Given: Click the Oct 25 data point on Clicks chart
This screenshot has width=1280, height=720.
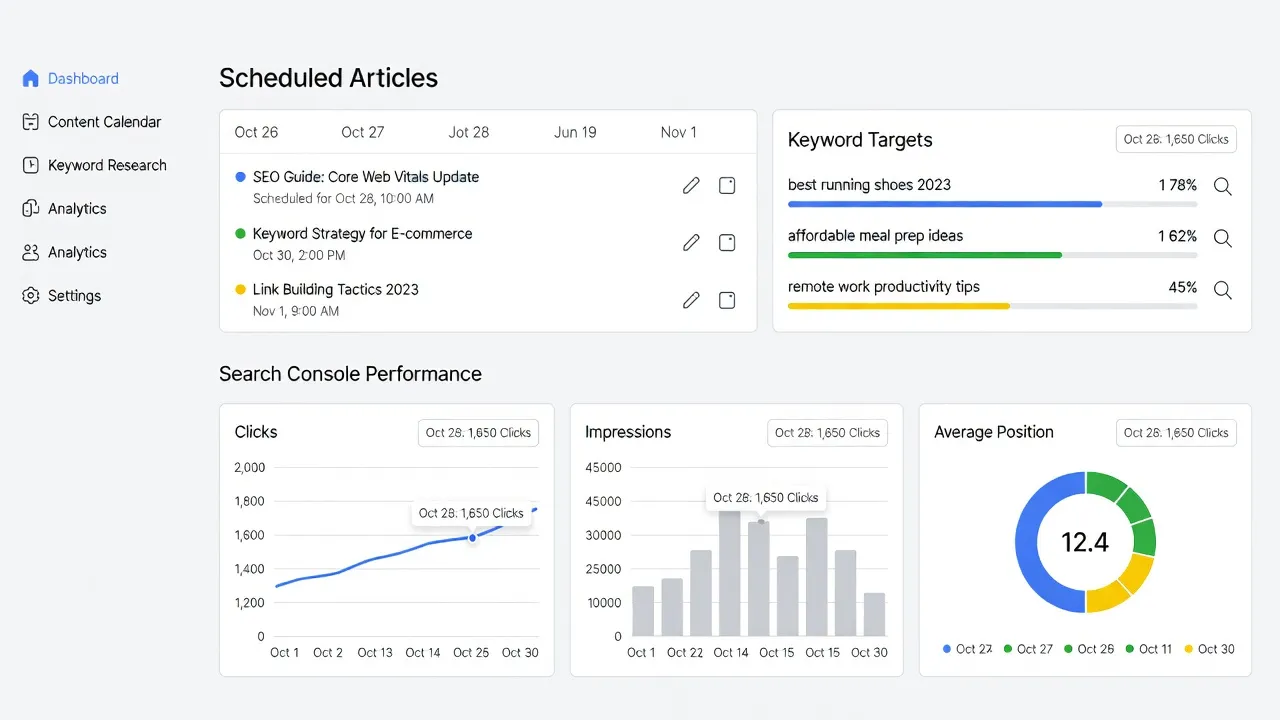Looking at the screenshot, I should [473, 538].
